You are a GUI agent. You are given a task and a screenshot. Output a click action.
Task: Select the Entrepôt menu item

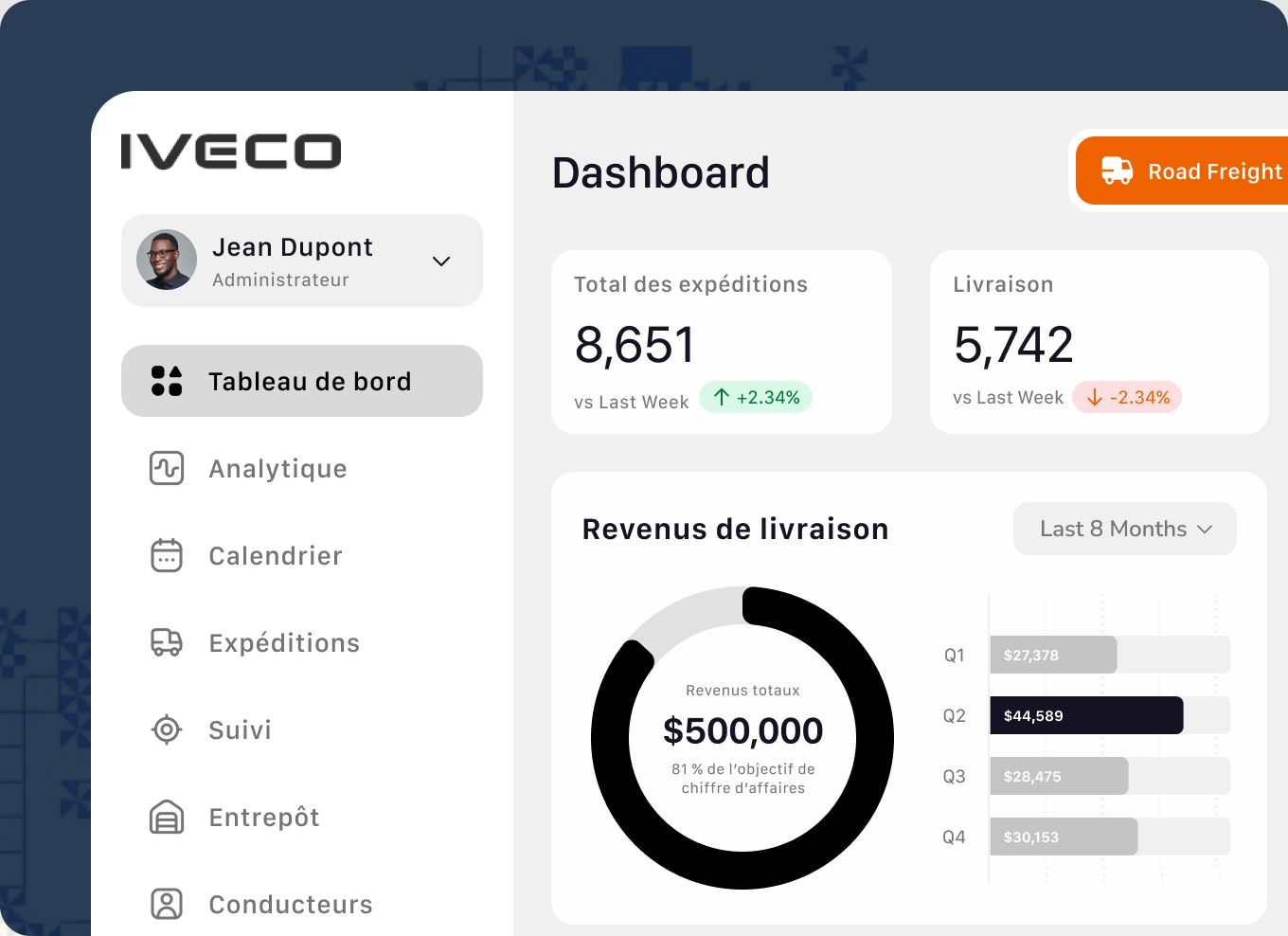point(302,817)
